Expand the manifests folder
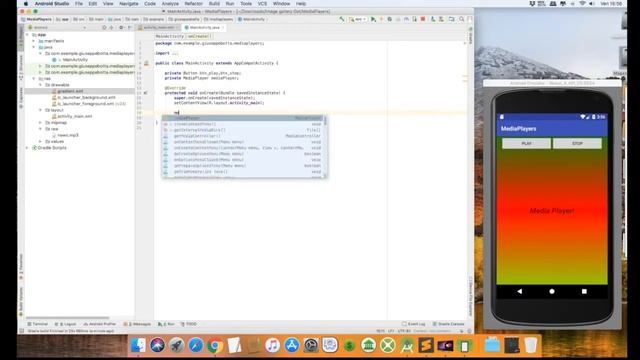640x360 pixels. pyautogui.click(x=34, y=41)
